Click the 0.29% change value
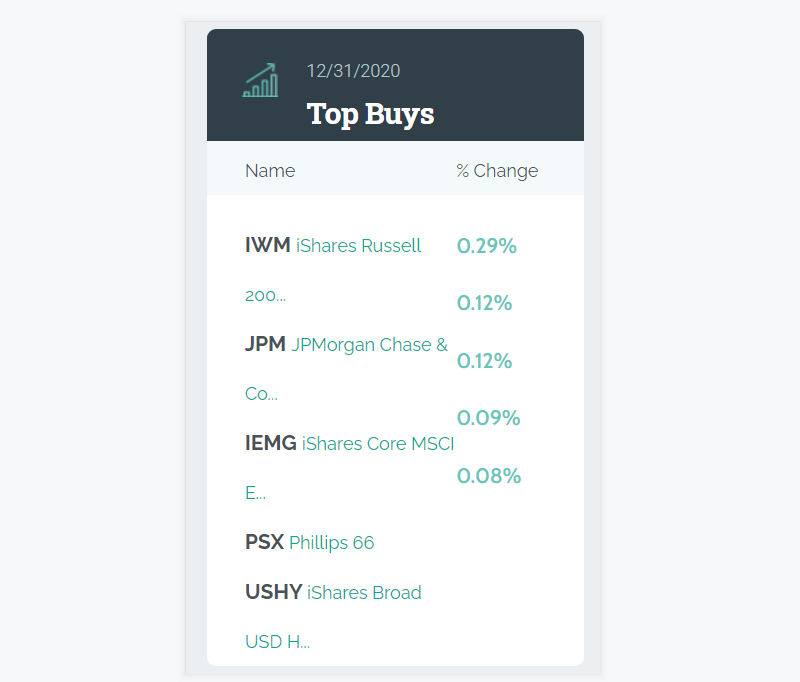Image resolution: width=800 pixels, height=682 pixels. (487, 246)
